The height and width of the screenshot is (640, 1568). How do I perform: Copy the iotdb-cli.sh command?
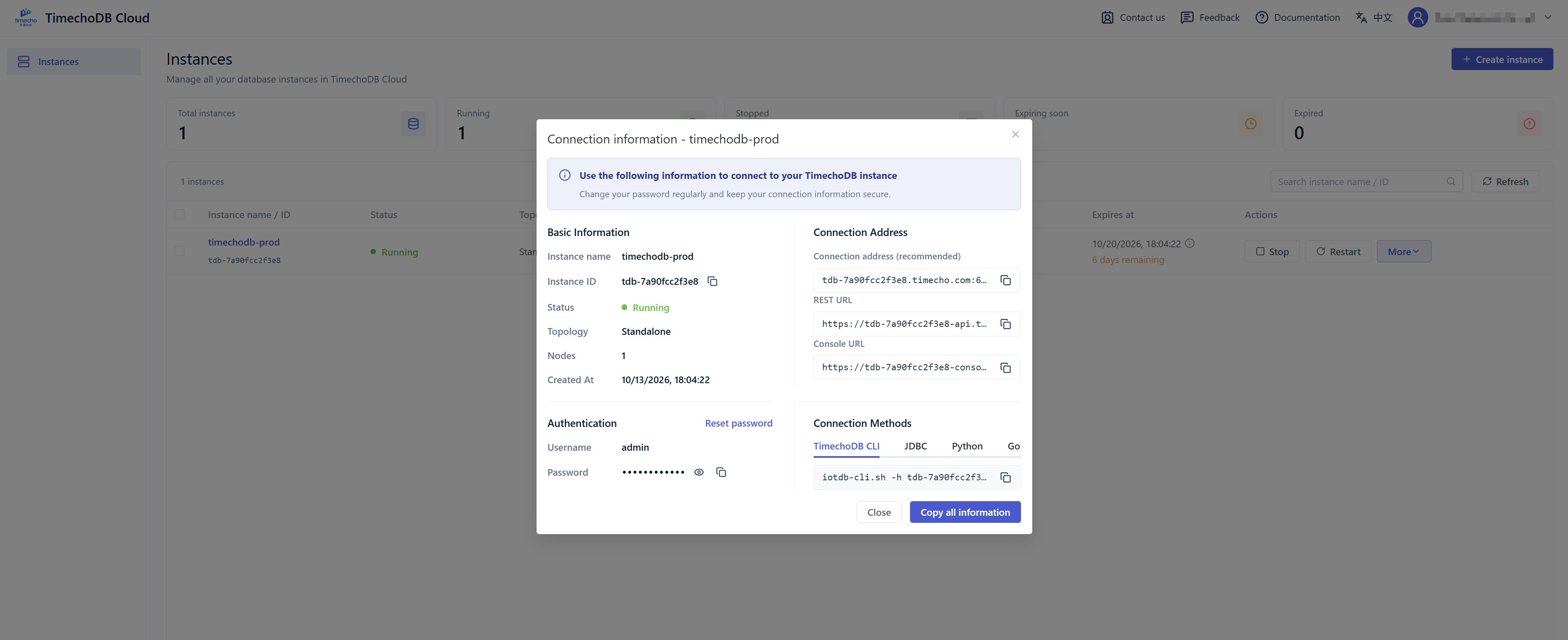coord(1006,477)
